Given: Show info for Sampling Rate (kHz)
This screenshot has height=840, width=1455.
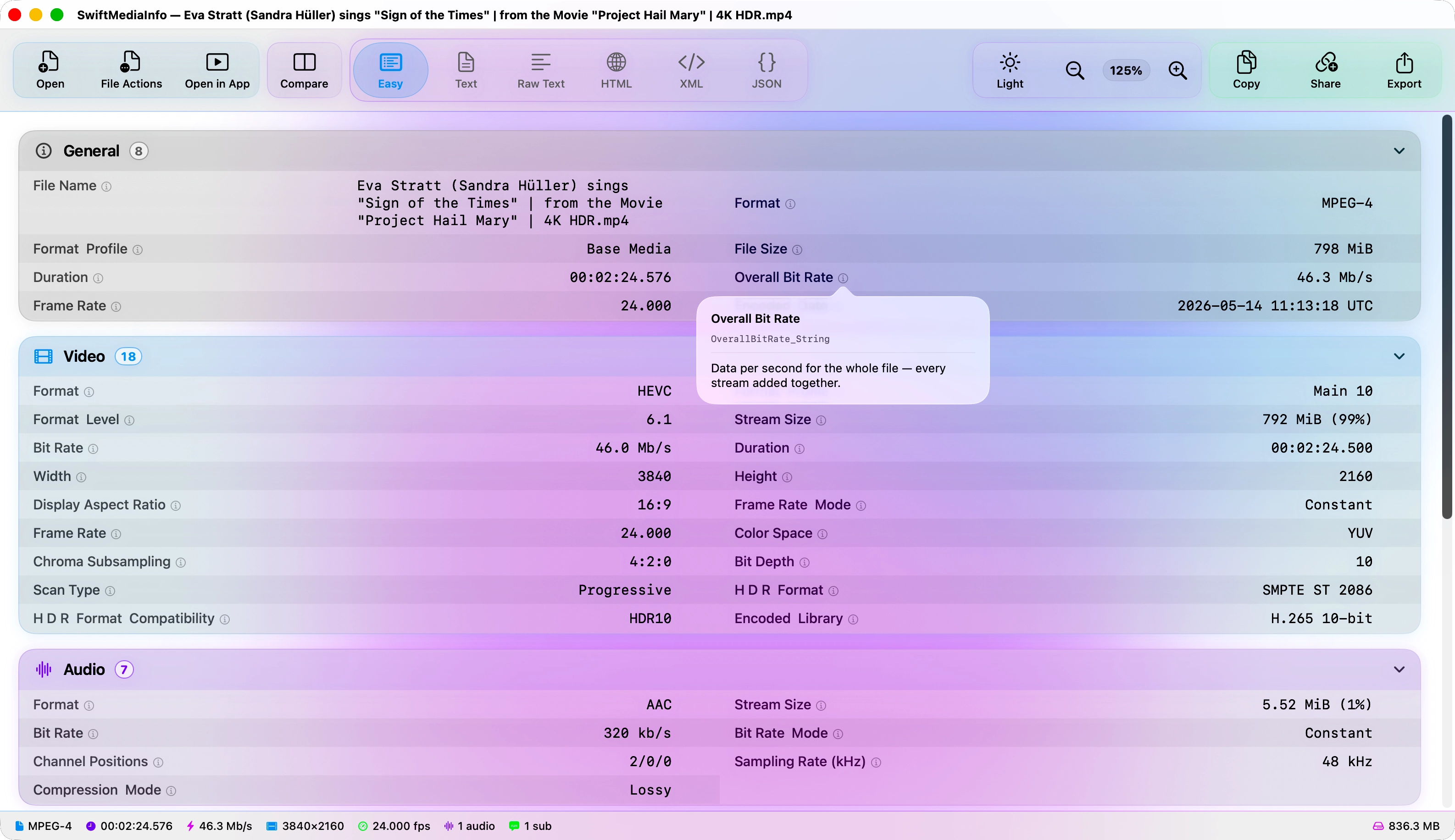Looking at the screenshot, I should [876, 762].
